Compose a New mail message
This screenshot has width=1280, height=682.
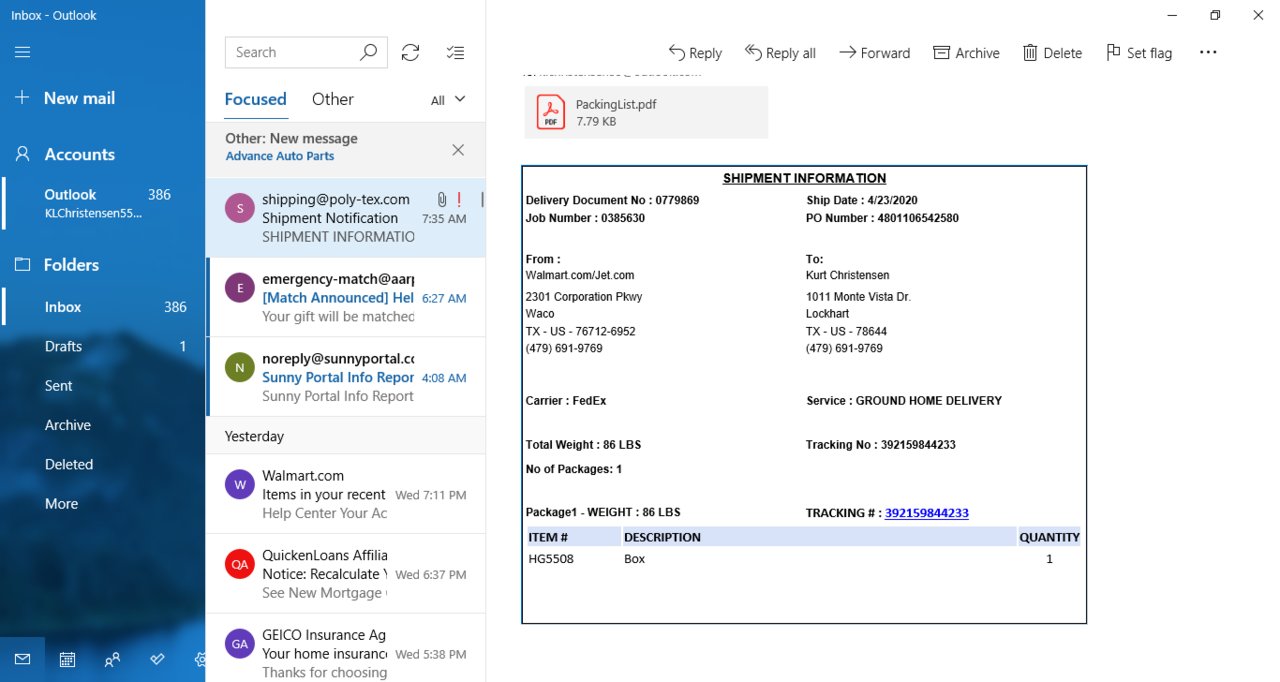65,98
